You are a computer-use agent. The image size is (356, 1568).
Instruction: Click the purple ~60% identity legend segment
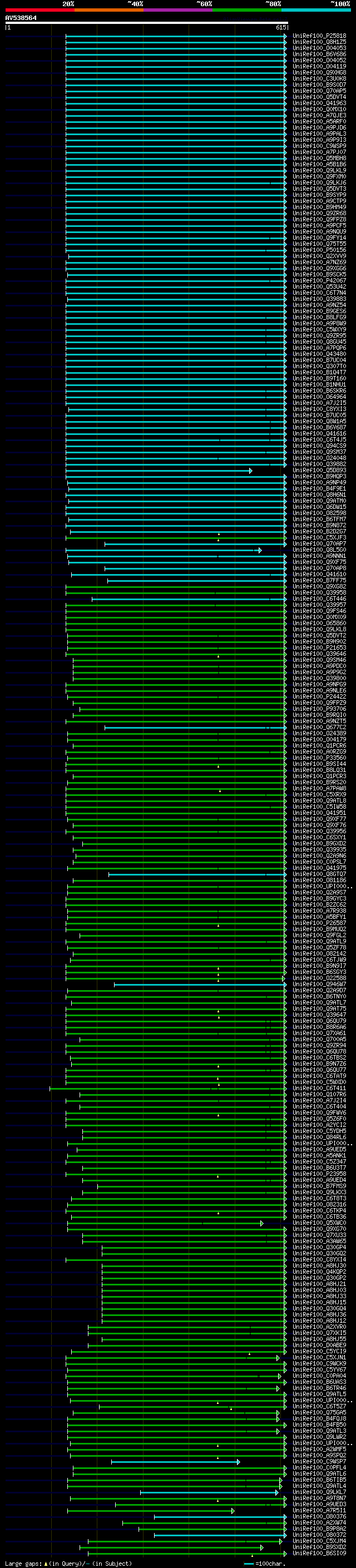pyautogui.click(x=179, y=10)
